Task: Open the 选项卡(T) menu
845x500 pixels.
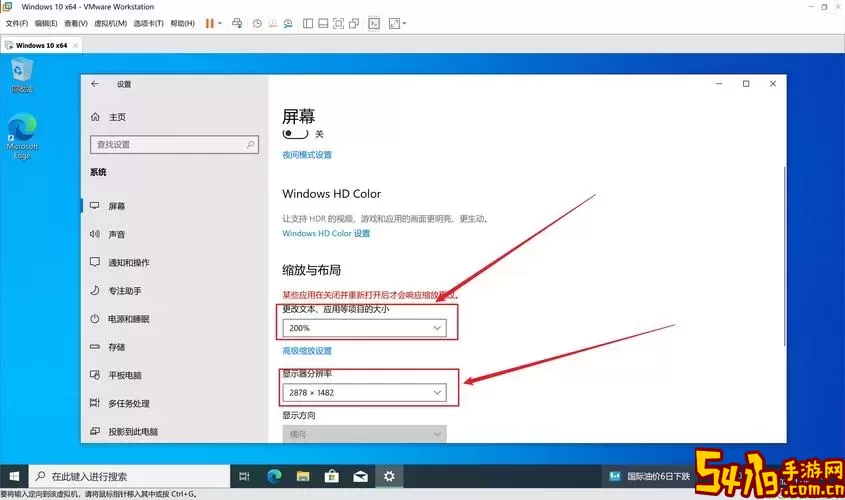Action: [x=148, y=24]
